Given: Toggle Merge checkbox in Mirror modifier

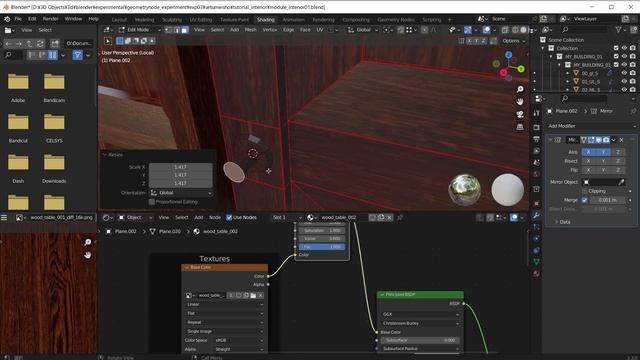Looking at the screenshot, I should point(584,200).
